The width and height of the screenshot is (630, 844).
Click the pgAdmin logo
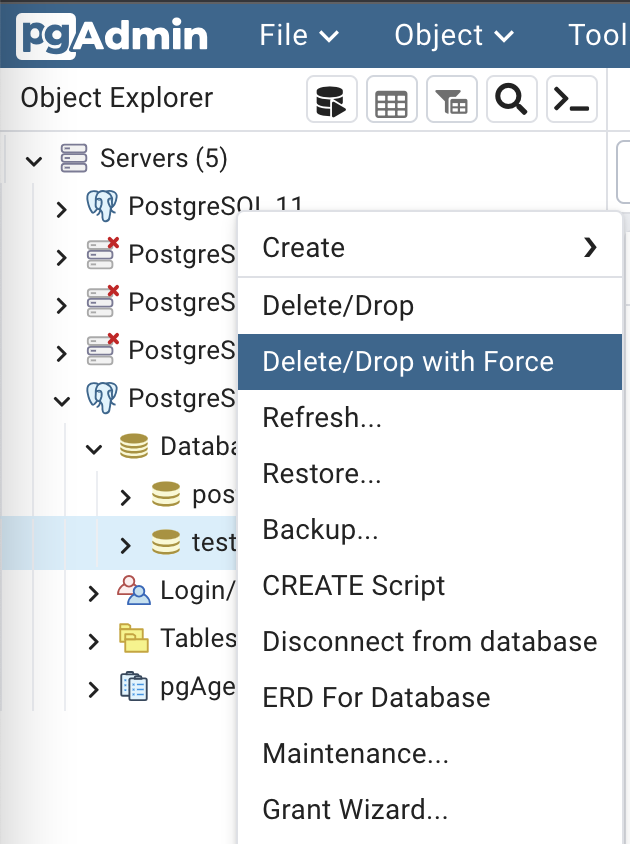click(112, 35)
